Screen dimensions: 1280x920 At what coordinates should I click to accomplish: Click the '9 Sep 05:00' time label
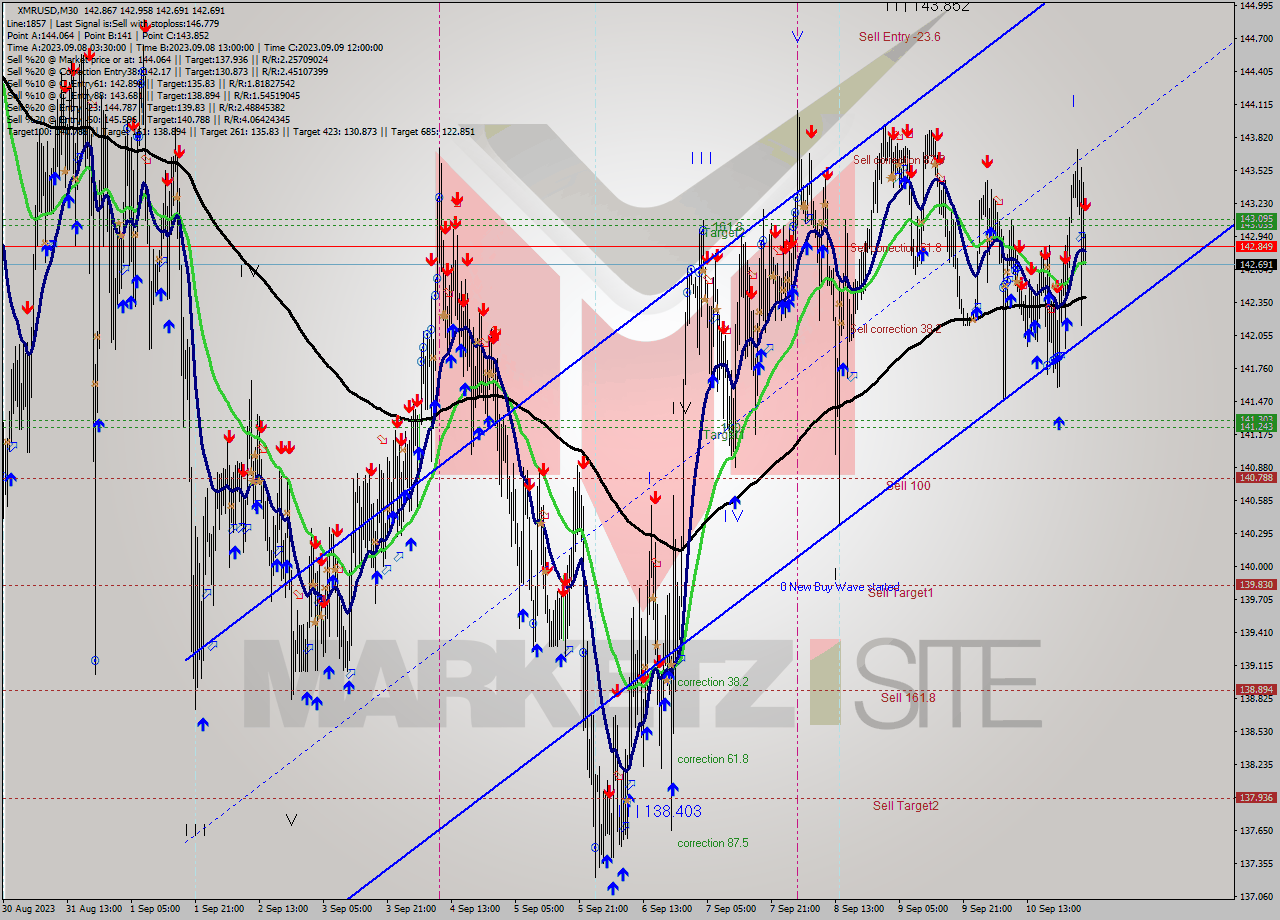pos(923,909)
